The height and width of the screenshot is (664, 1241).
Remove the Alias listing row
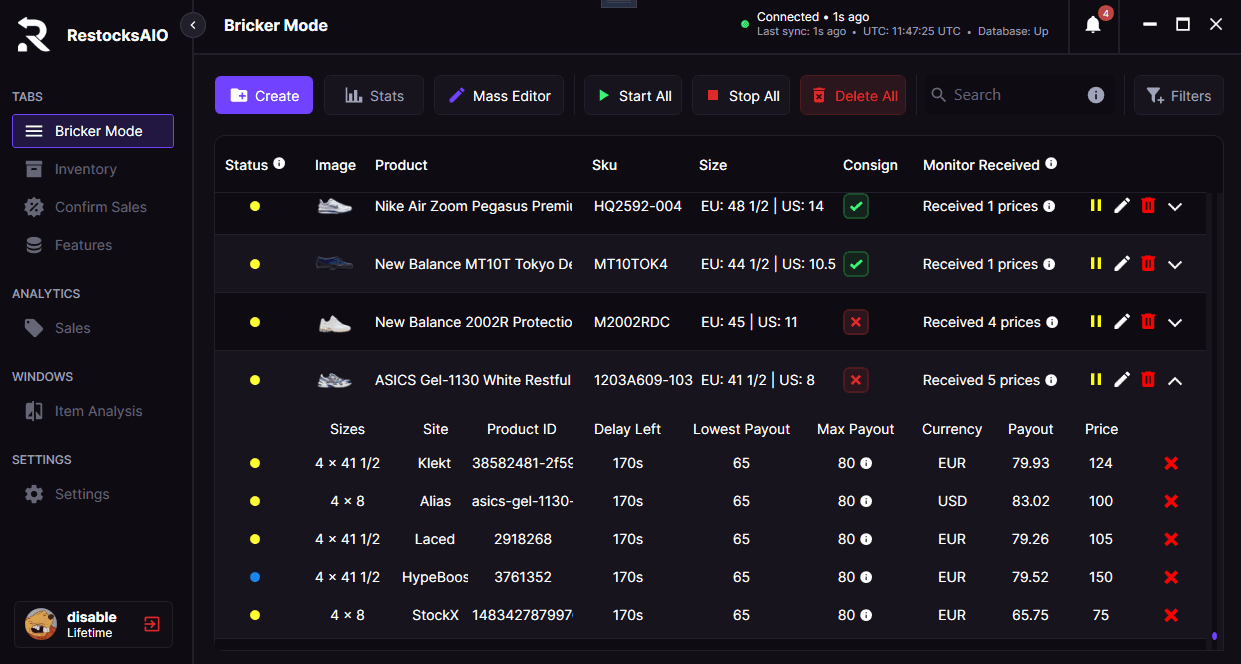[1171, 501]
